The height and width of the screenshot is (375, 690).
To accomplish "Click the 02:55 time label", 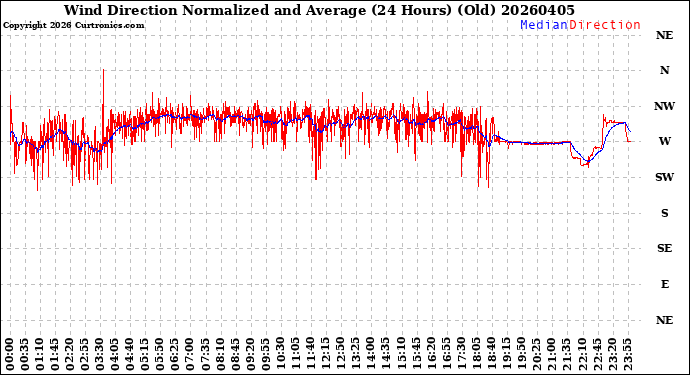I will click(x=85, y=354).
